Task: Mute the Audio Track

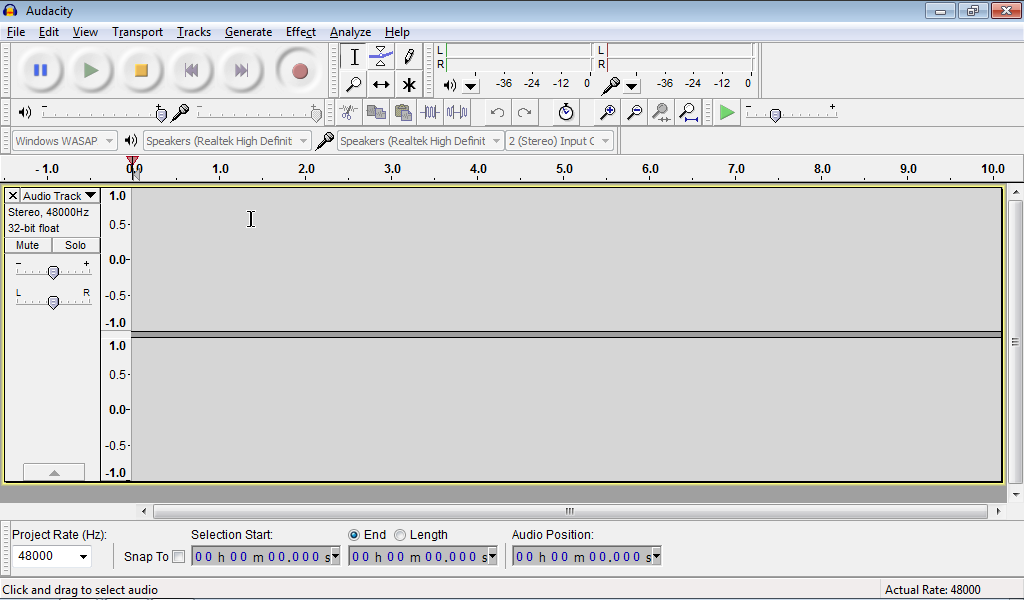Action: click(27, 245)
